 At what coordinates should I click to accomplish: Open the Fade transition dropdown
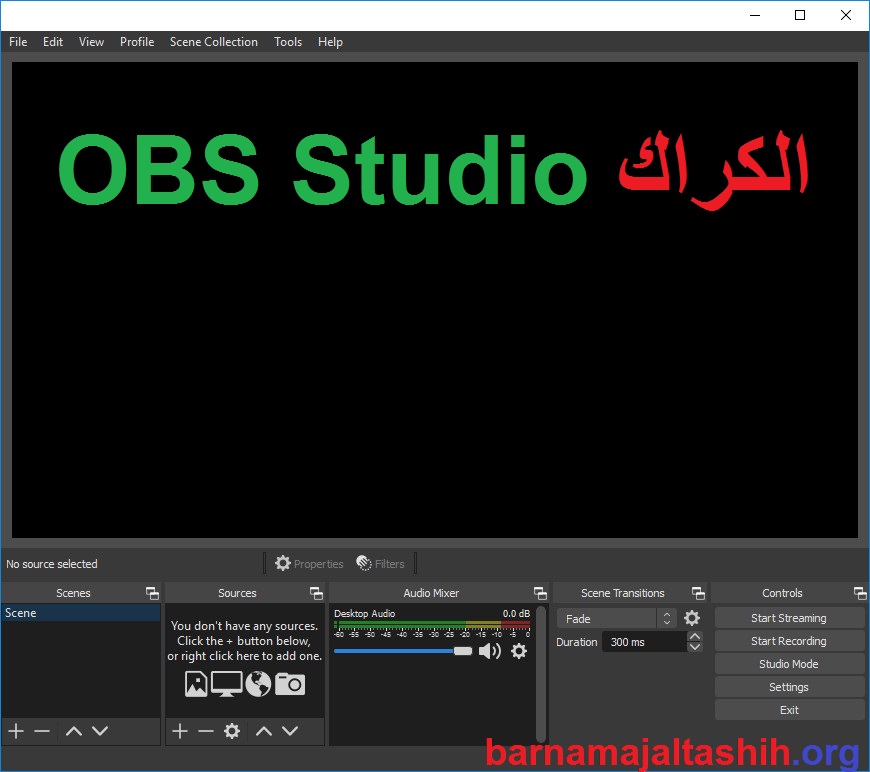(616, 618)
